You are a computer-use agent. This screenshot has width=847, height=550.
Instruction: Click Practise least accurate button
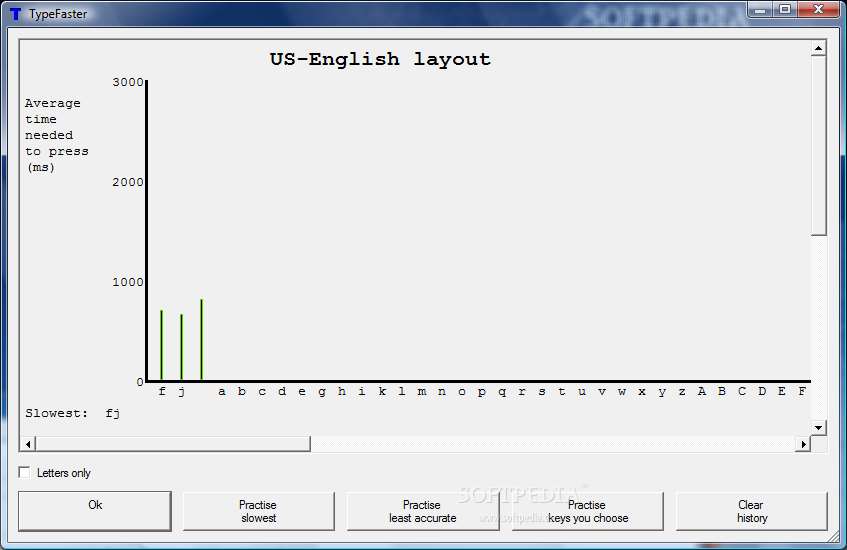(422, 511)
